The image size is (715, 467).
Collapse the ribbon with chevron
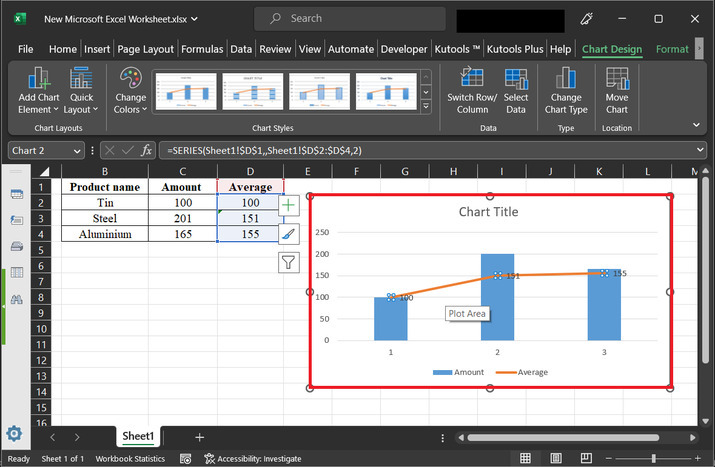696,125
